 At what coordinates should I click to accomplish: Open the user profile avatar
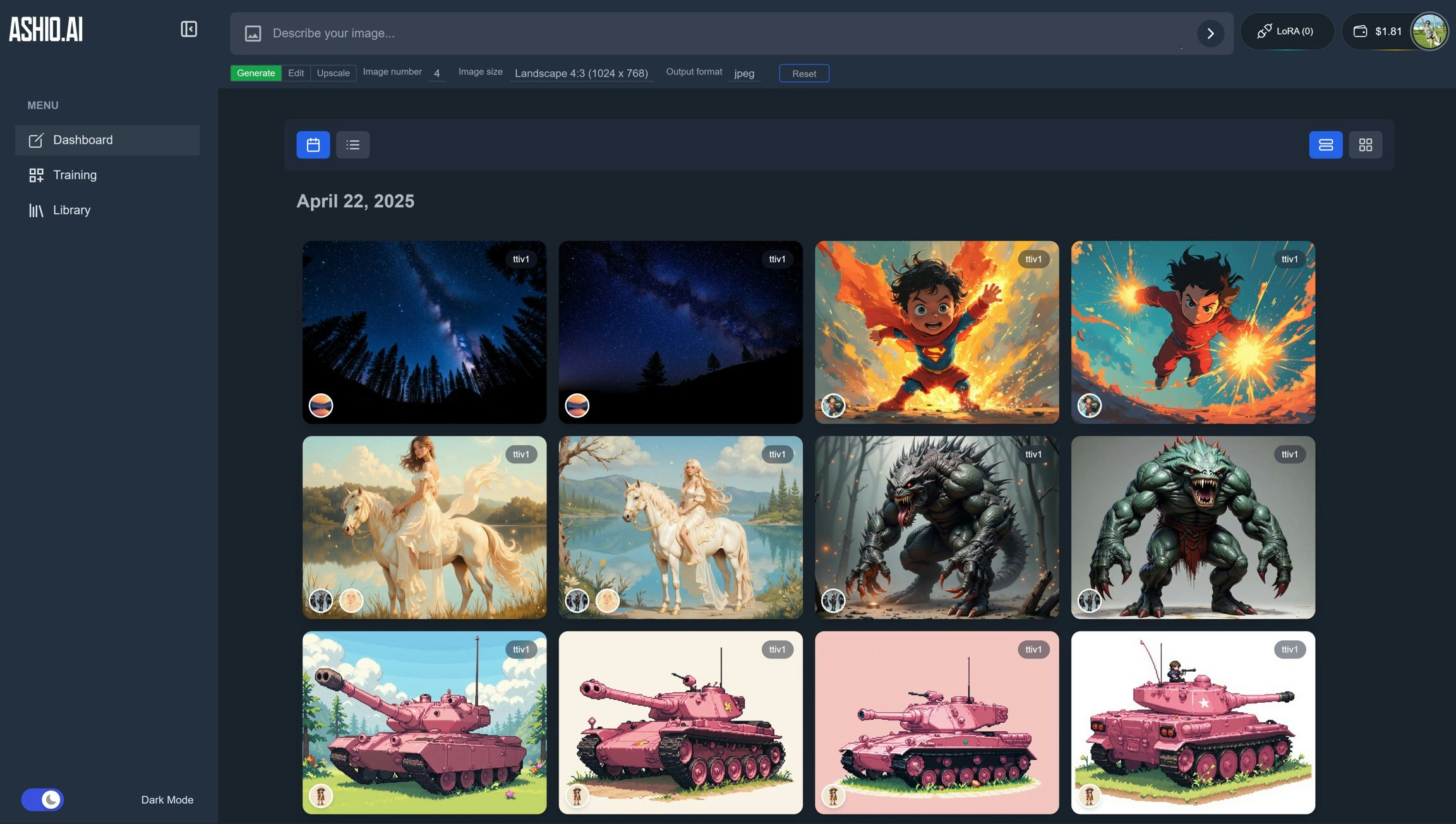tap(1429, 32)
